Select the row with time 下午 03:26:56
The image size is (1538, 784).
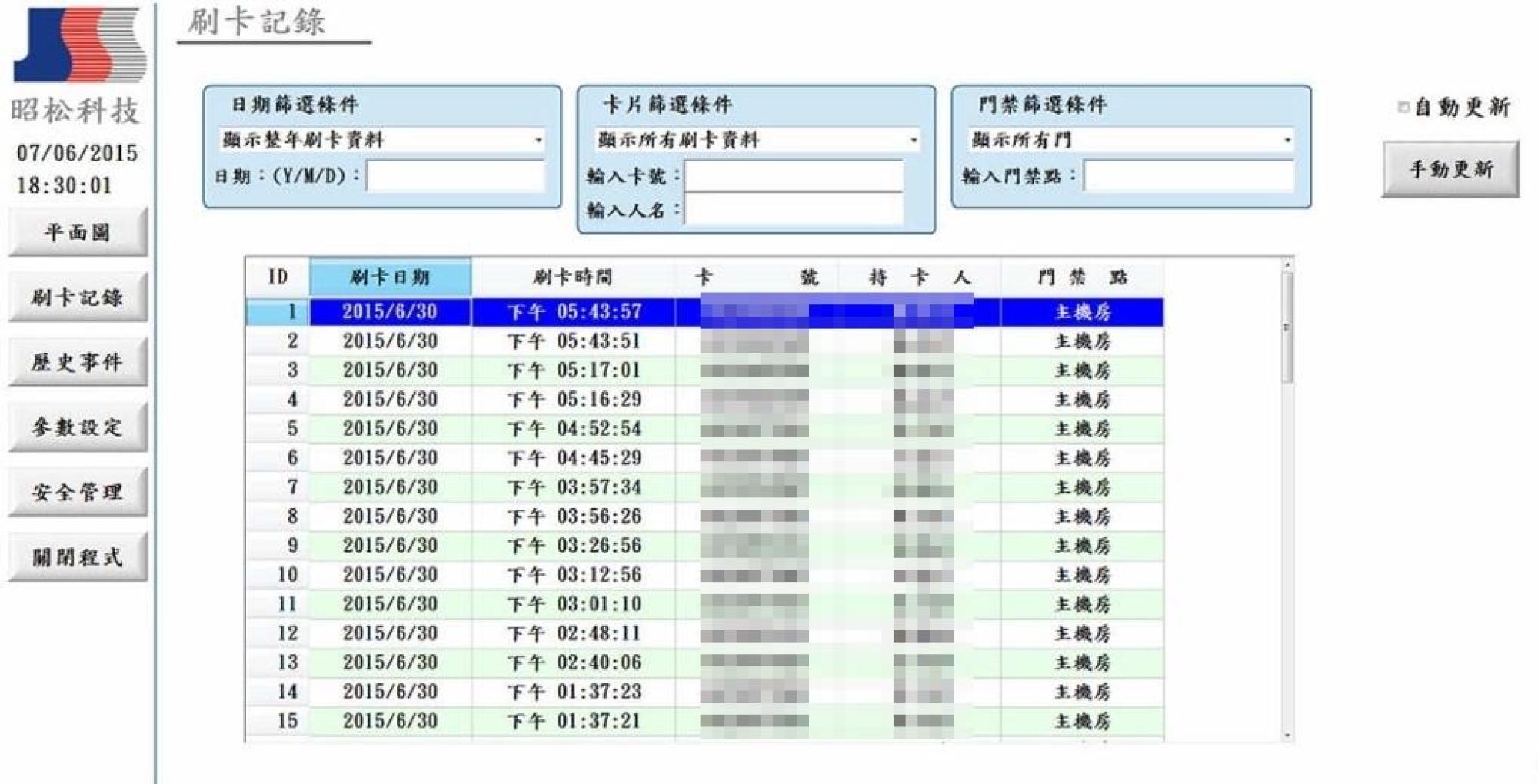705,546
